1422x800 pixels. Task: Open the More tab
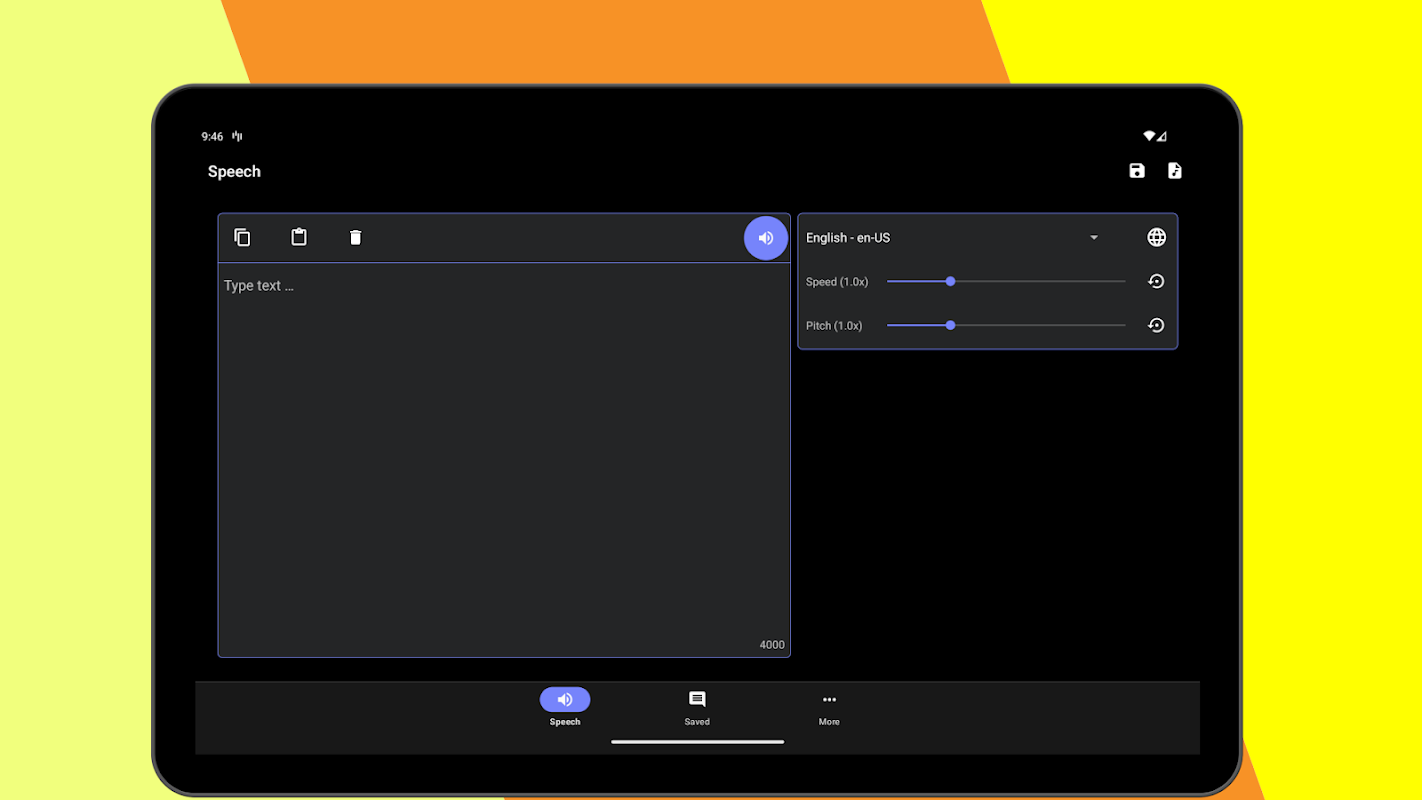pyautogui.click(x=829, y=707)
